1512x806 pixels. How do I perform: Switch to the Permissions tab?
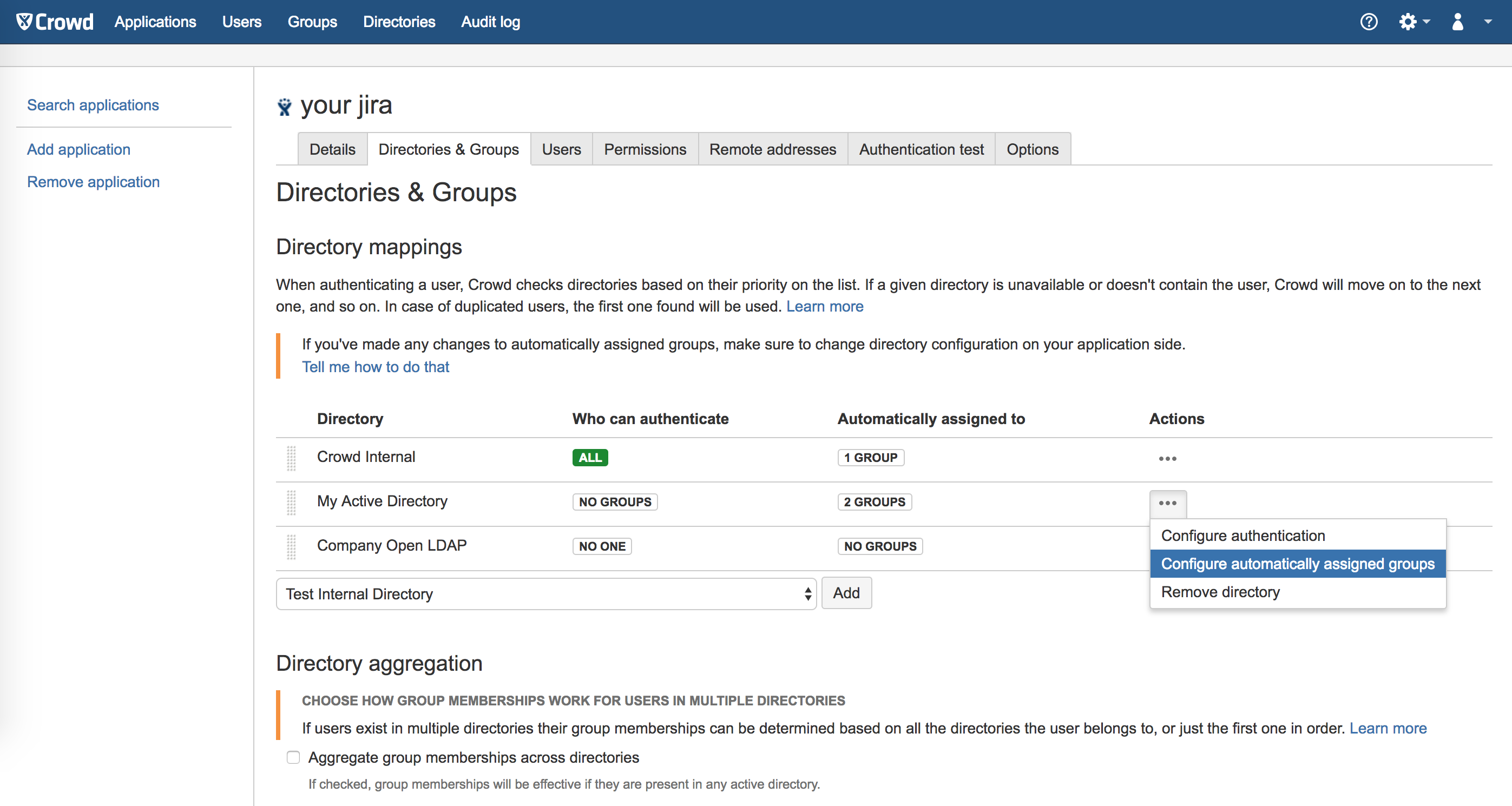(x=645, y=149)
